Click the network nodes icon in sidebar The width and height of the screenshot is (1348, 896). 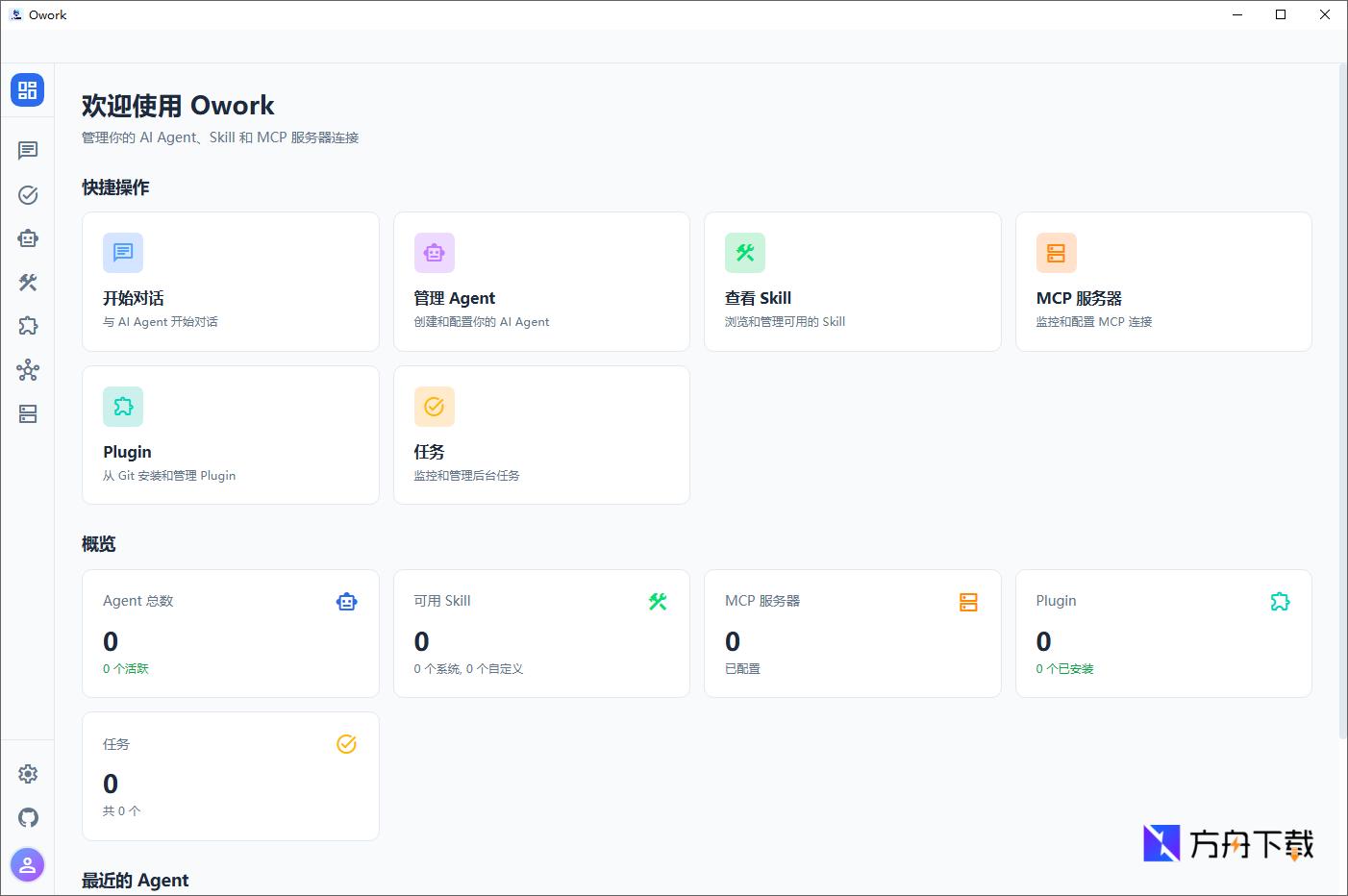[28, 370]
